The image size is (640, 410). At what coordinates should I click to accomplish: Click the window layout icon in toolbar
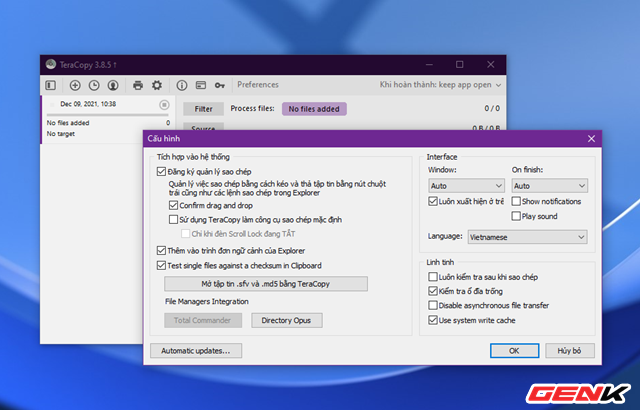click(x=201, y=85)
